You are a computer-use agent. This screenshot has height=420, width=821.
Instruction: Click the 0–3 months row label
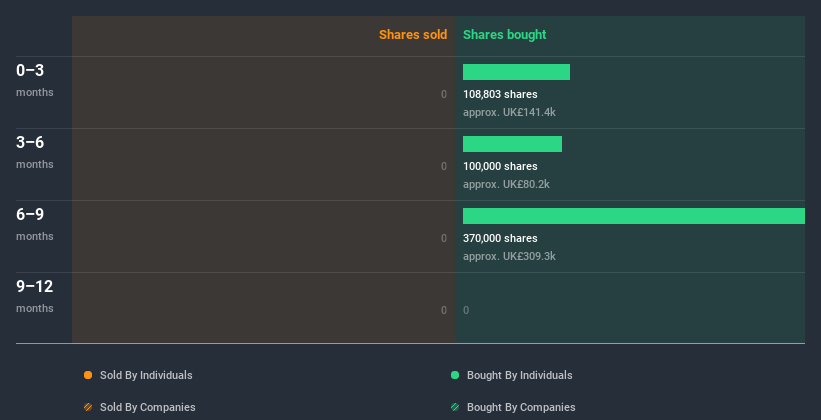coord(35,80)
